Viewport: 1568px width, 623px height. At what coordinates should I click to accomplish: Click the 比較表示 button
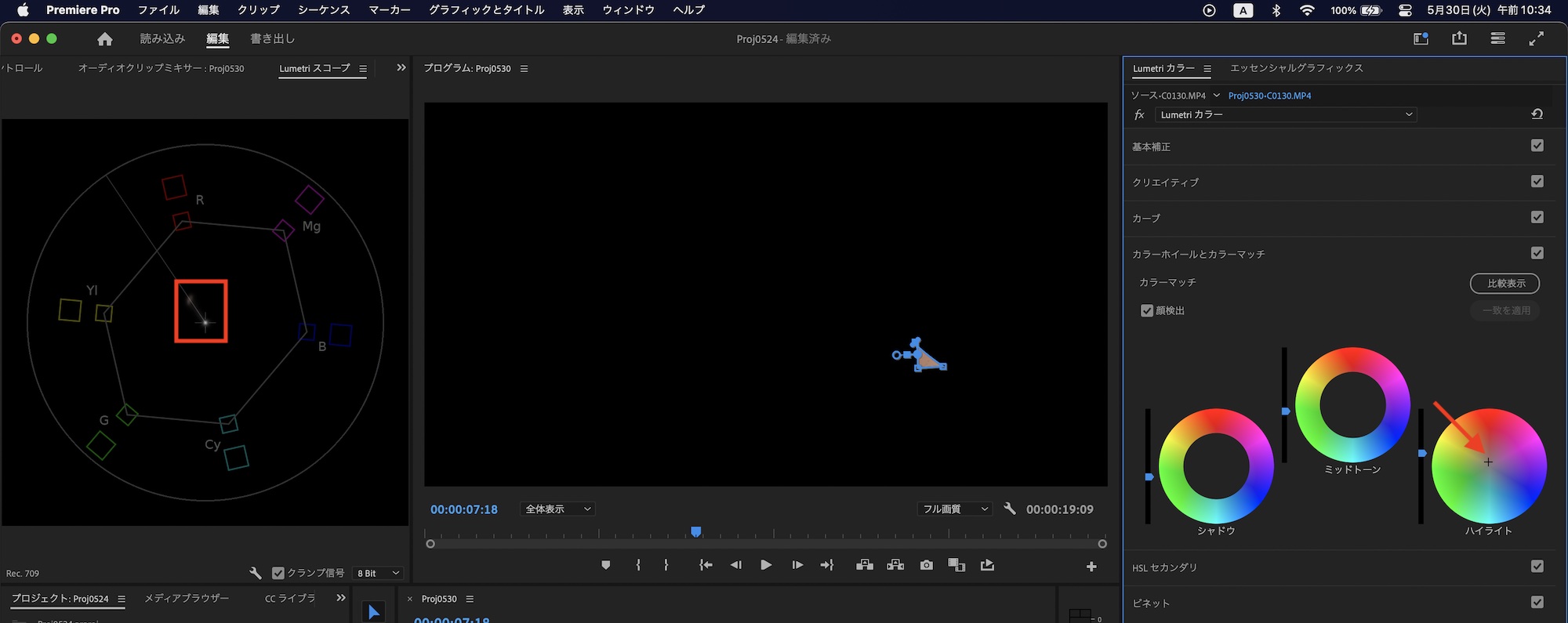[x=1504, y=283]
